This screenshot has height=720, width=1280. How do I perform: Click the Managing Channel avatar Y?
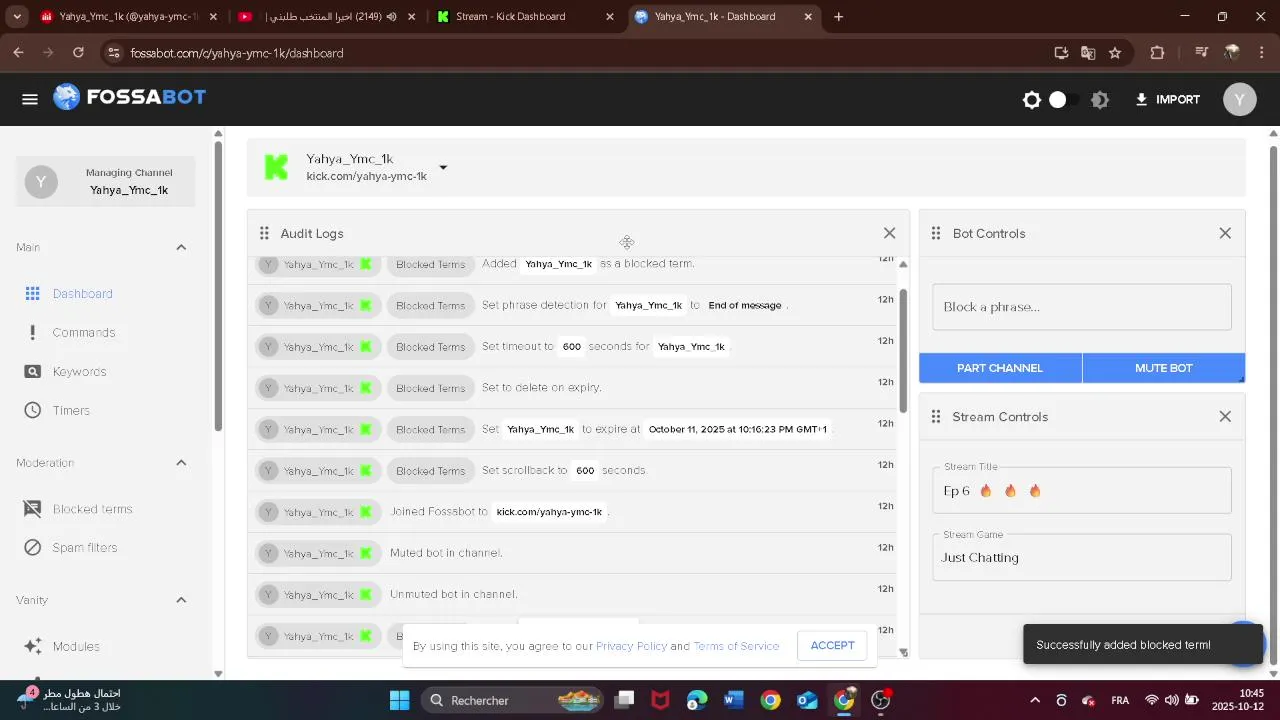(41, 182)
